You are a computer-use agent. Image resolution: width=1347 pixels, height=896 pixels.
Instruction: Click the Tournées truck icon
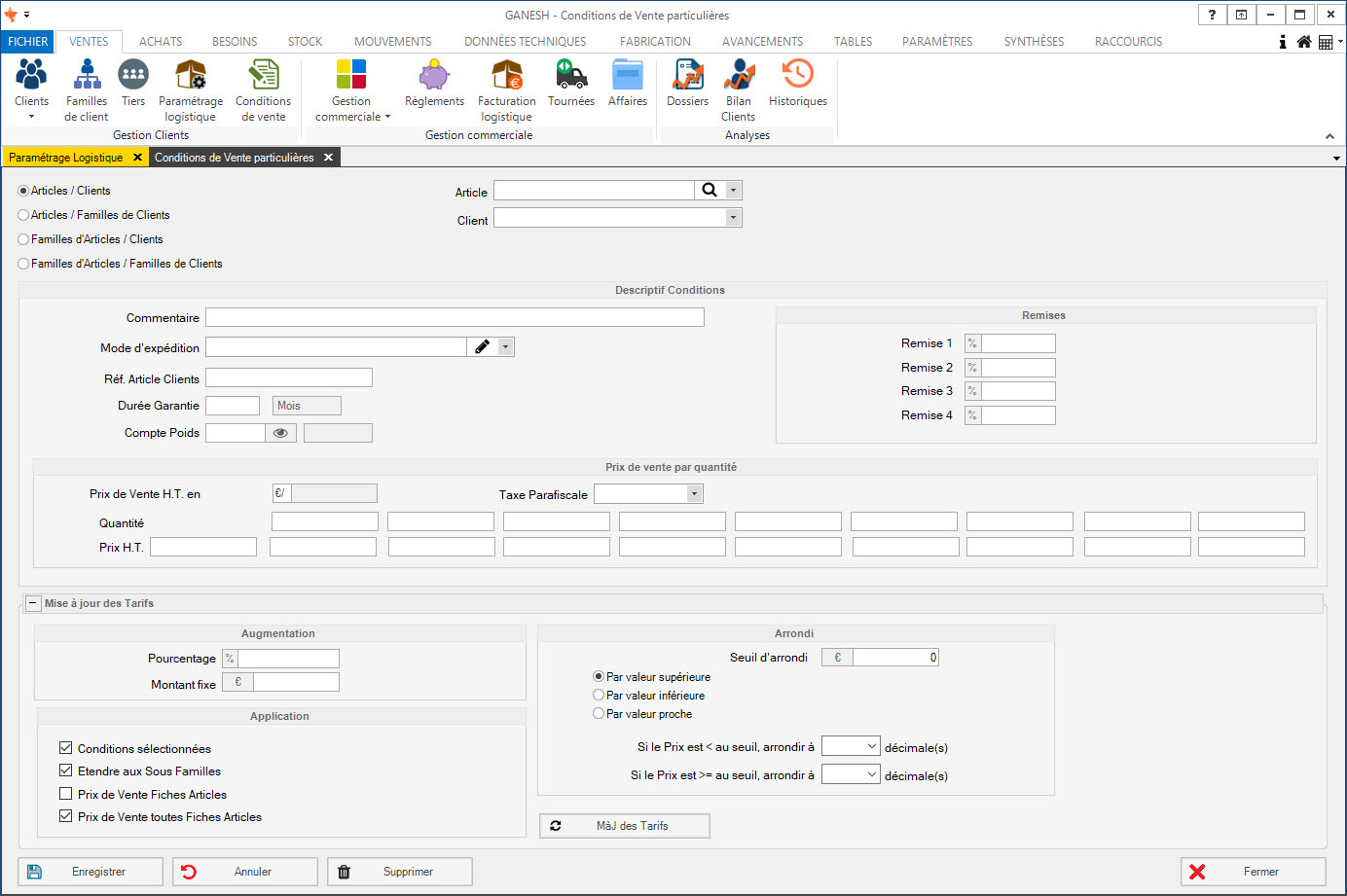click(571, 76)
